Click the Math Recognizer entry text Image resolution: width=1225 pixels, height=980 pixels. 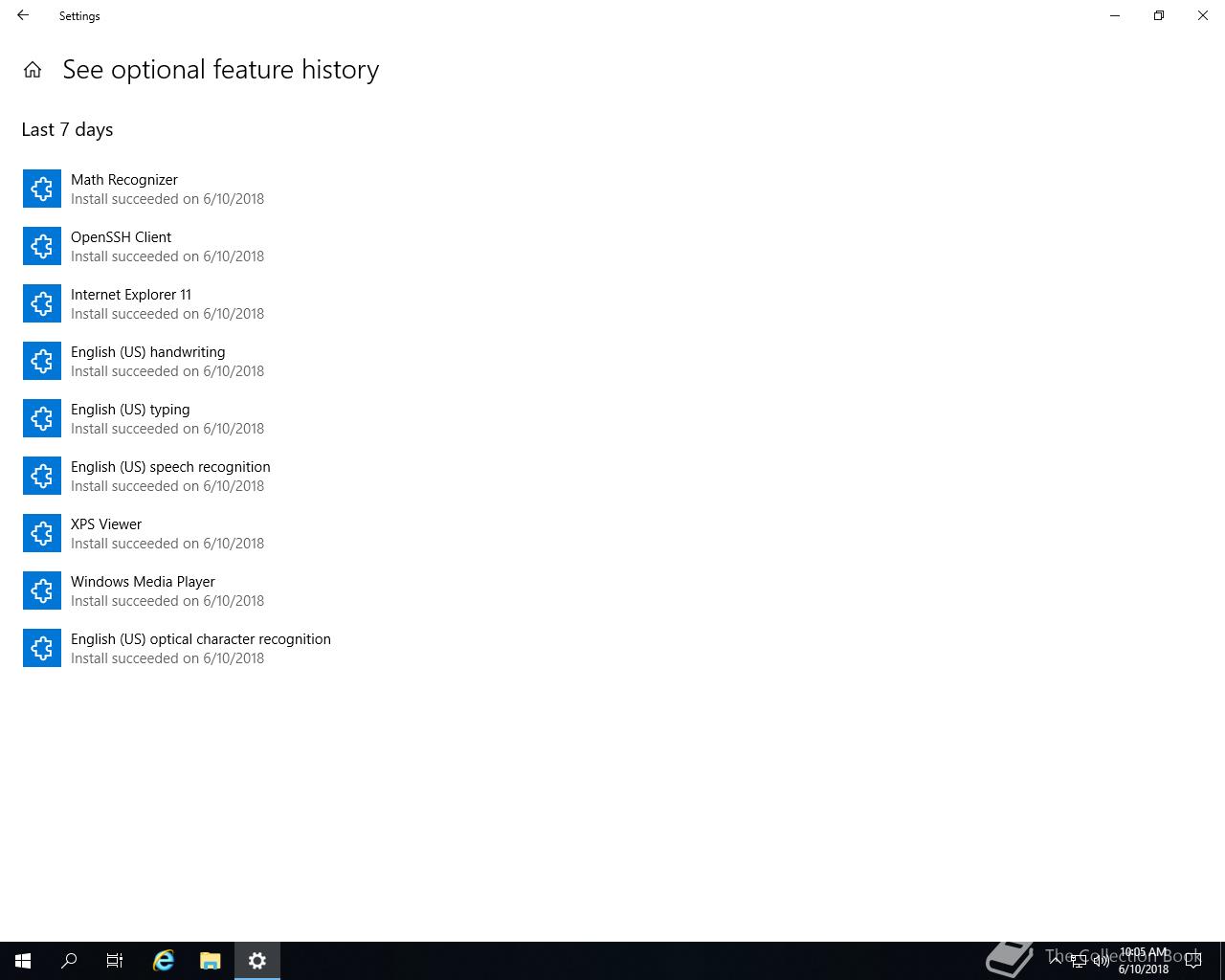pos(124,180)
